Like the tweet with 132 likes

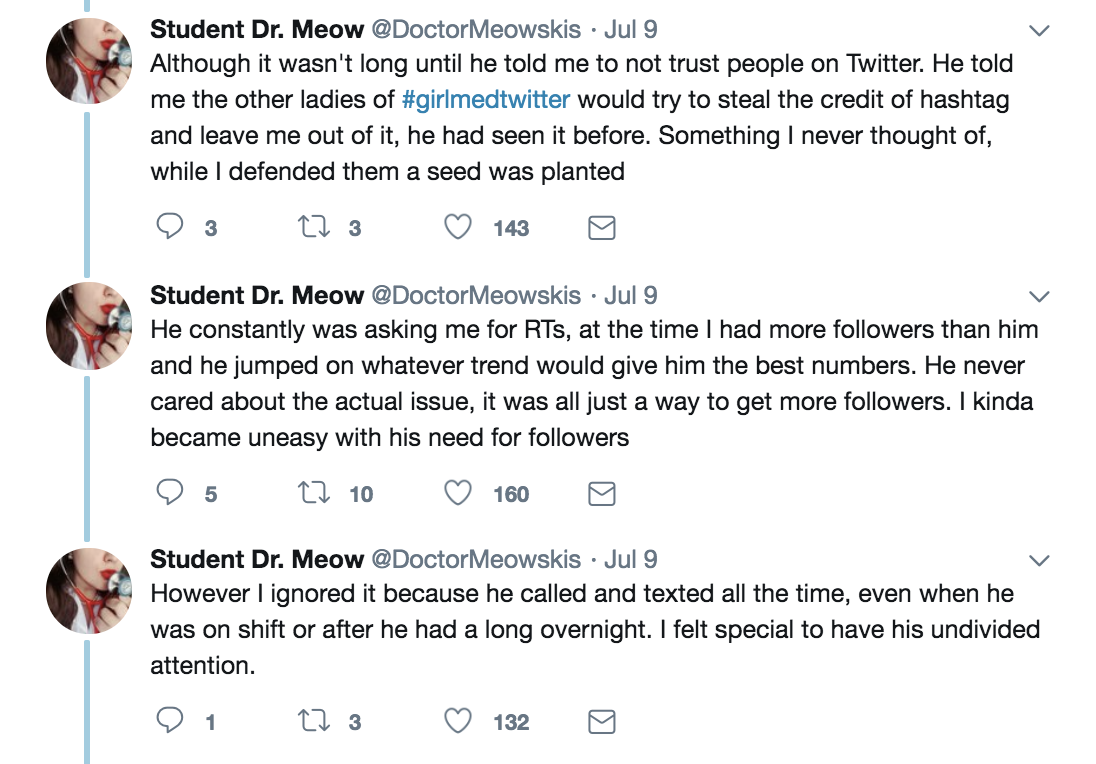click(458, 721)
